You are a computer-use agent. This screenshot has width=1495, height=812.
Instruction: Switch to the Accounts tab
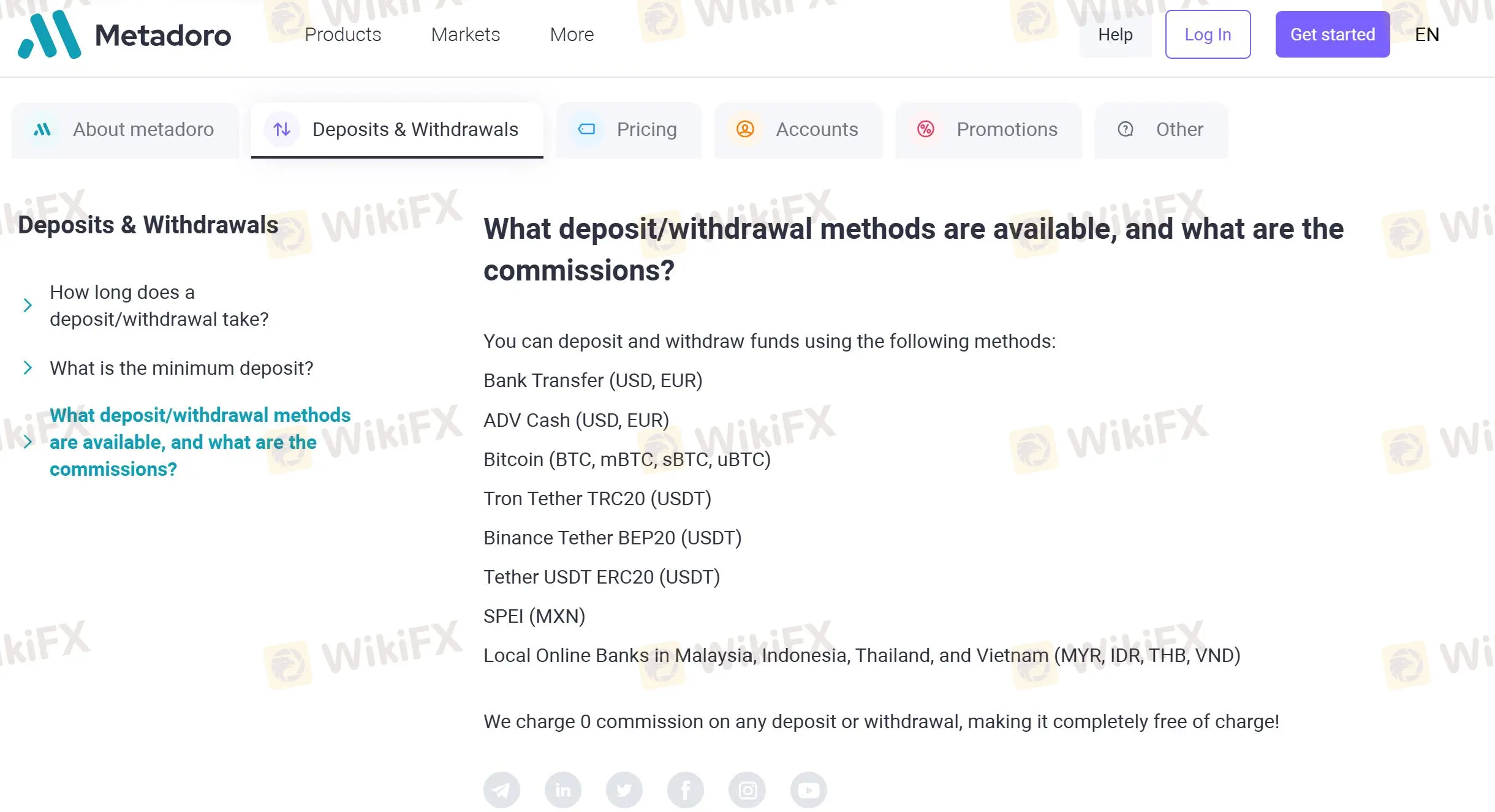[798, 130]
